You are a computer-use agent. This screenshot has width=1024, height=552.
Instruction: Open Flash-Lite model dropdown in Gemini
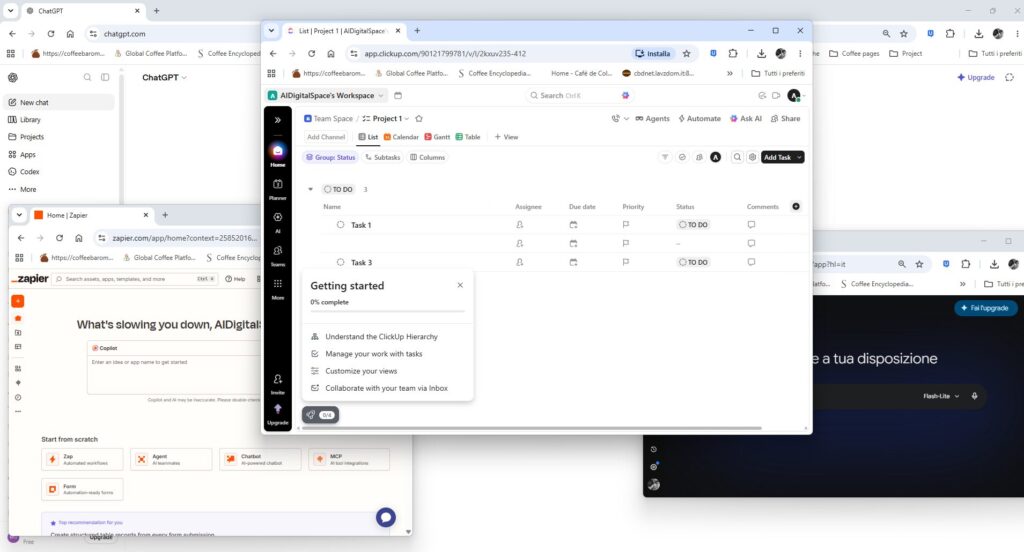(941, 396)
